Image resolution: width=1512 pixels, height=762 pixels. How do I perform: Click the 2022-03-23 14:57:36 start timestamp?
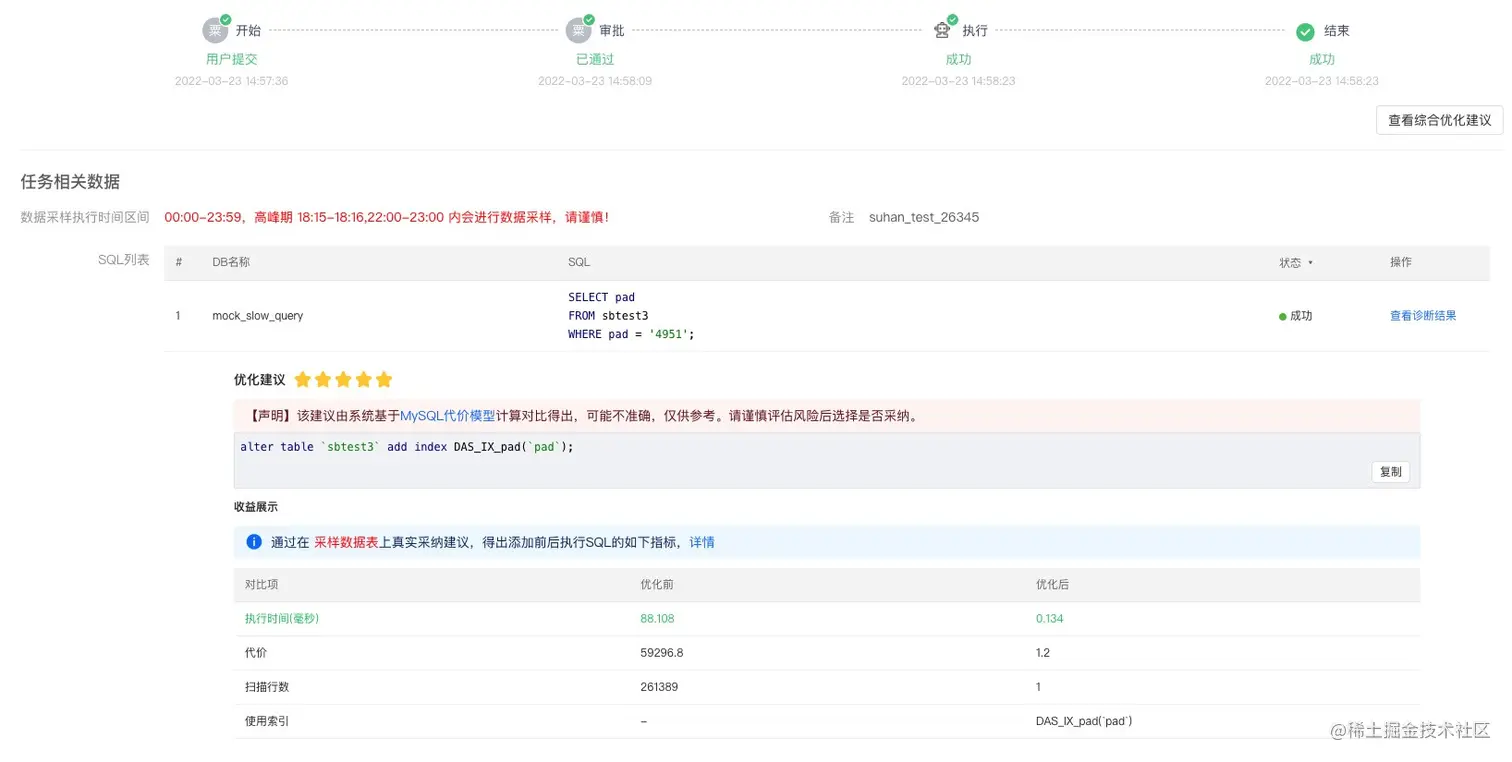click(x=231, y=81)
